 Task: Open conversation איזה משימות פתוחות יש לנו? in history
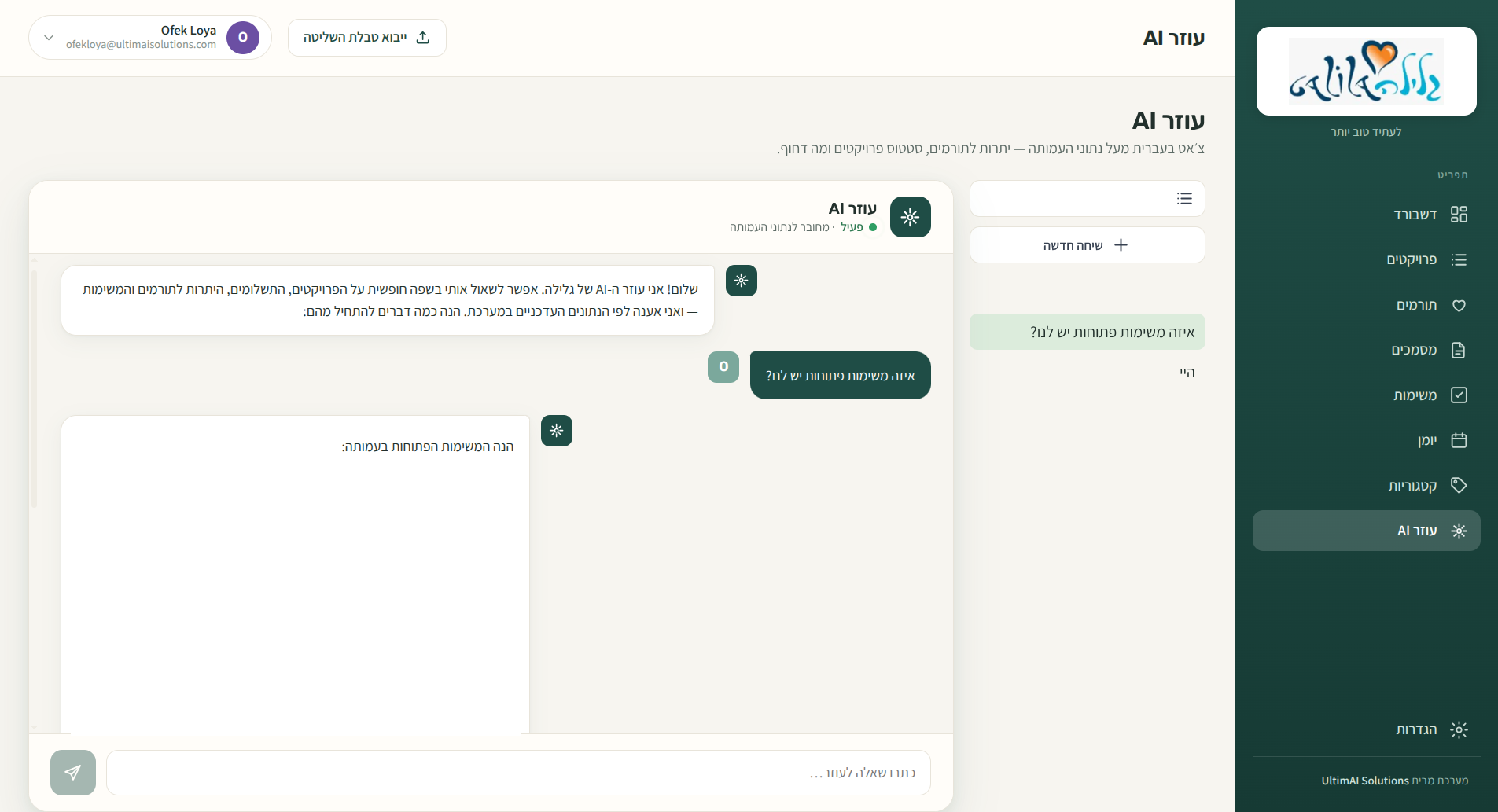click(x=1088, y=332)
